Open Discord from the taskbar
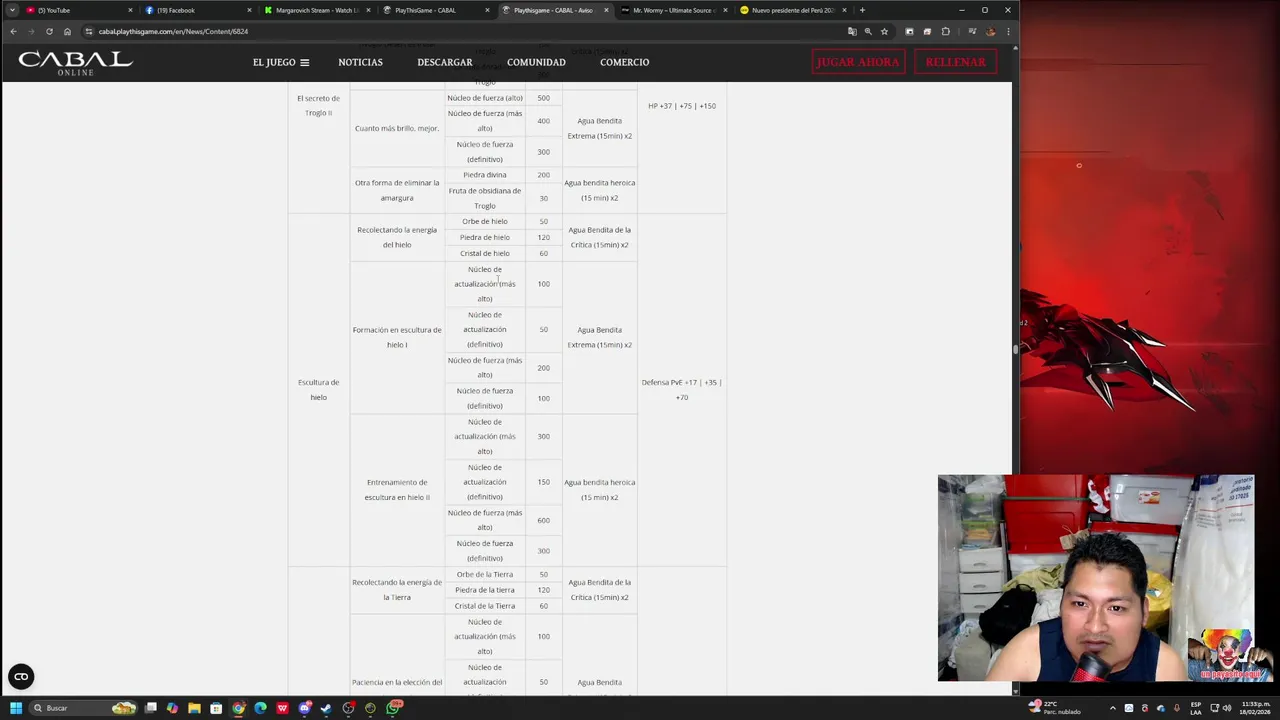Image resolution: width=1280 pixels, height=720 pixels. click(x=304, y=708)
